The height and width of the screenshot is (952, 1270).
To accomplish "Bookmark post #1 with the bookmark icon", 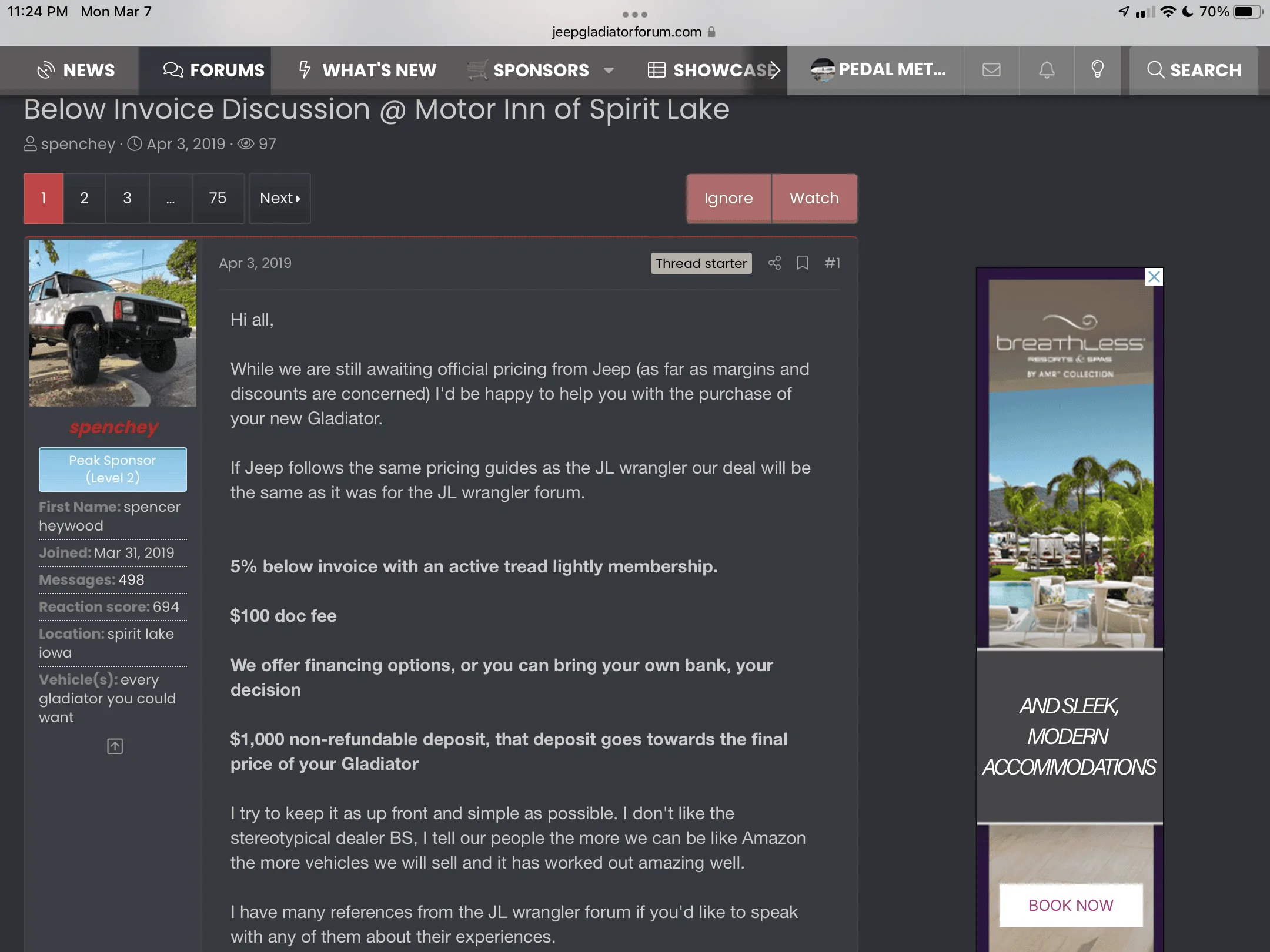I will (x=802, y=263).
